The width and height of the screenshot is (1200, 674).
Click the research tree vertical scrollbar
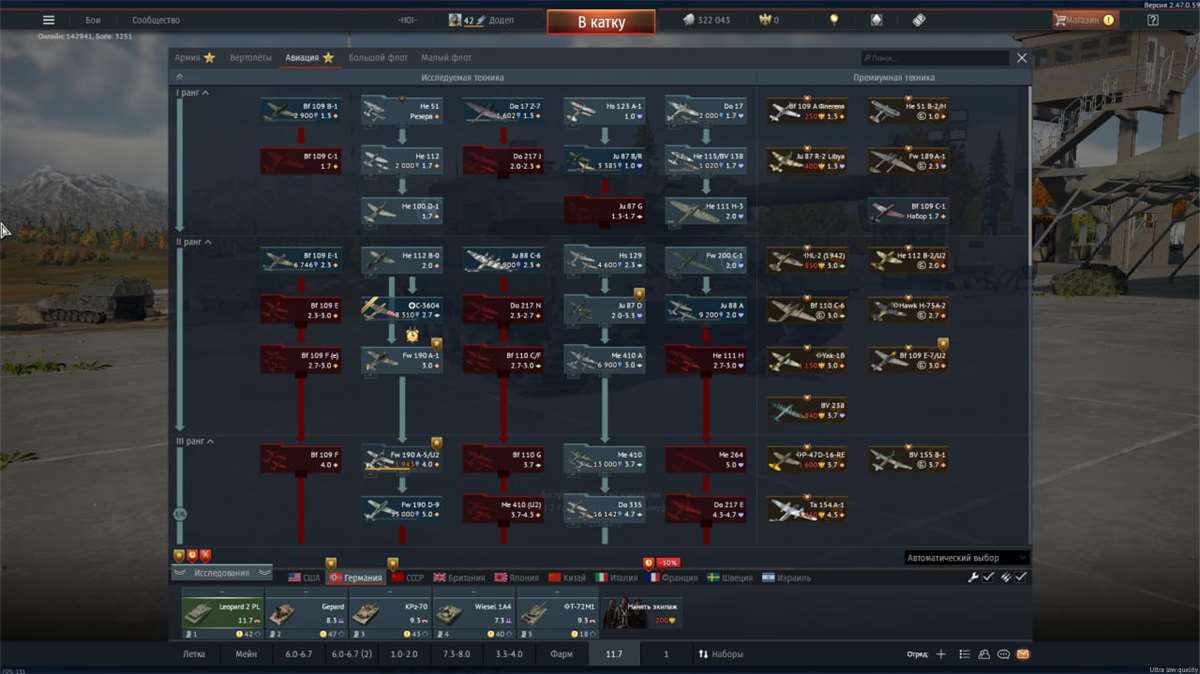click(1030, 314)
